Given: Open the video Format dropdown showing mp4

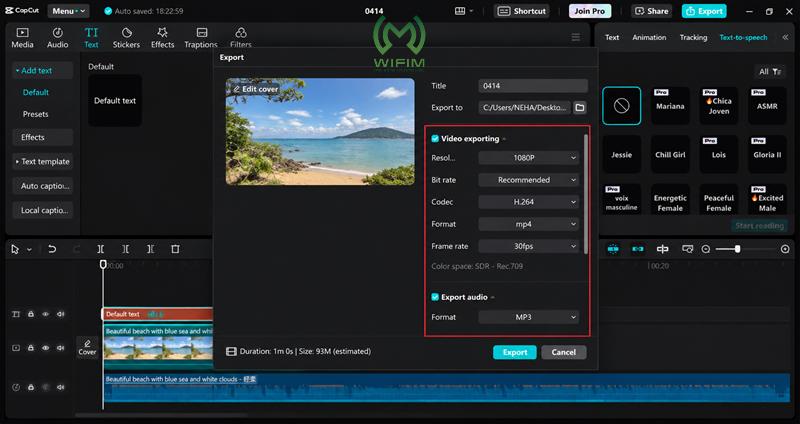Looking at the screenshot, I should click(529, 224).
